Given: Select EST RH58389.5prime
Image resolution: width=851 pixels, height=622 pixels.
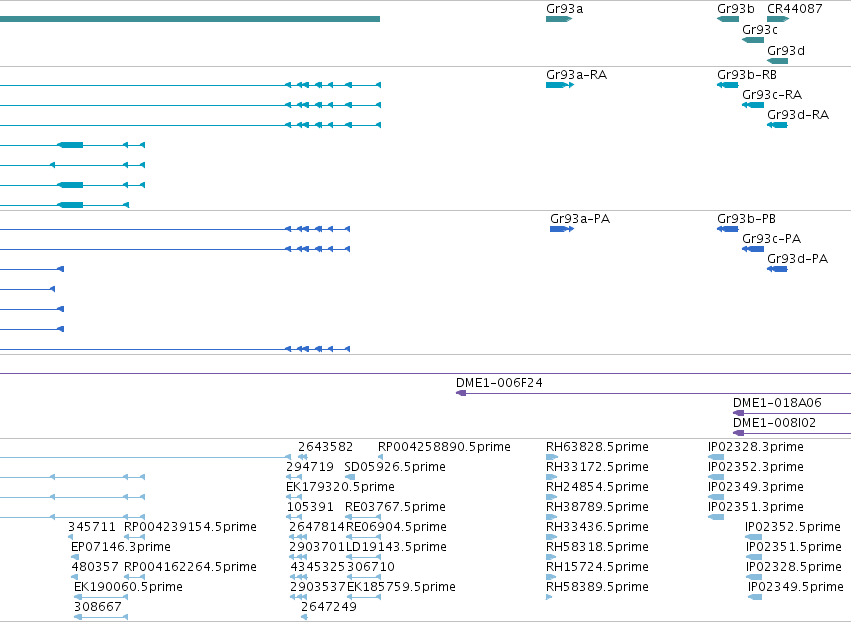Looking at the screenshot, I should pyautogui.click(x=597, y=587).
